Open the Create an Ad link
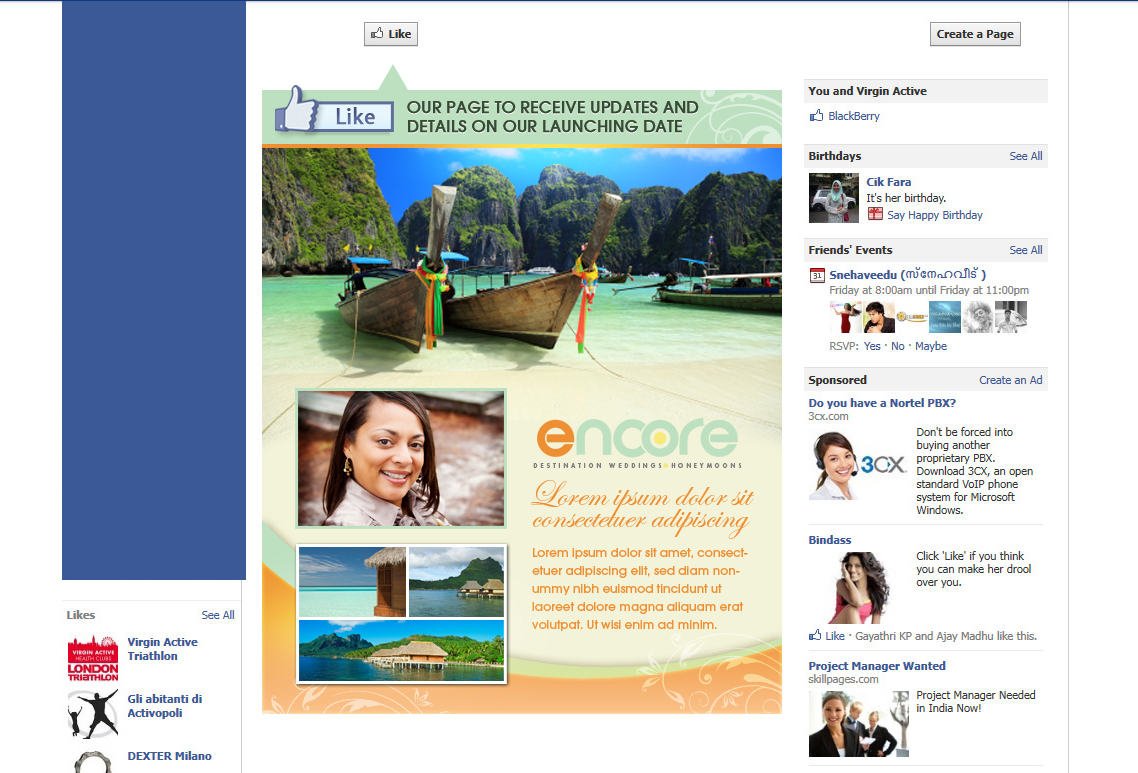Viewport: 1138px width, 773px height. point(1010,380)
